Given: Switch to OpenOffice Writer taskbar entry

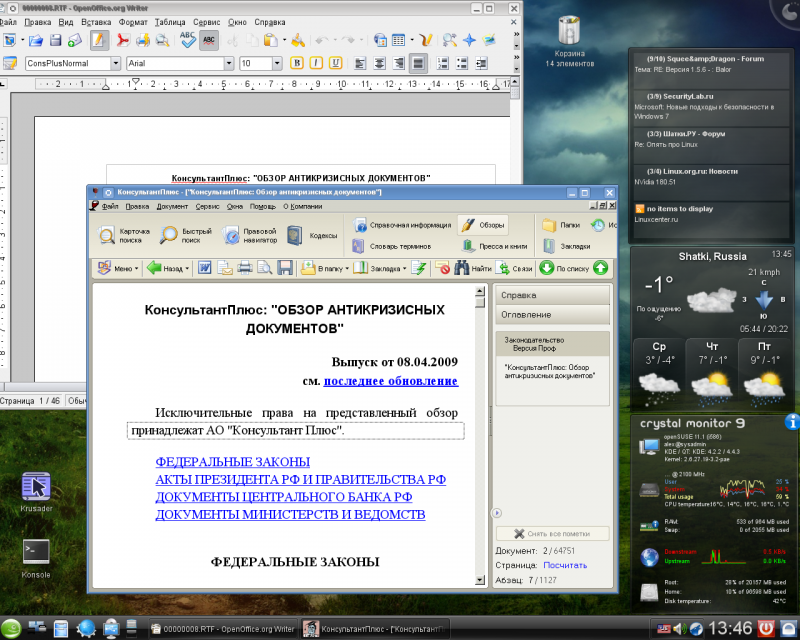Looking at the screenshot, I should tap(222, 629).
